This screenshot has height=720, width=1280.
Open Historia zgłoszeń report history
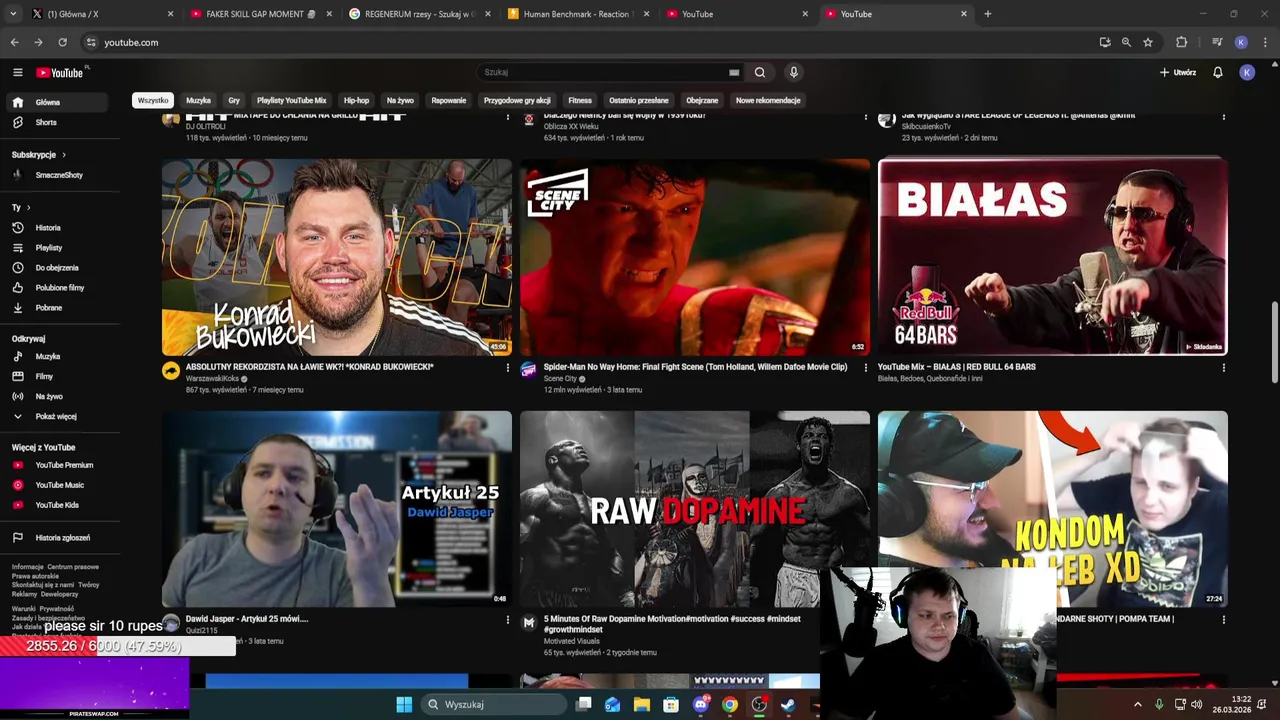click(60, 538)
